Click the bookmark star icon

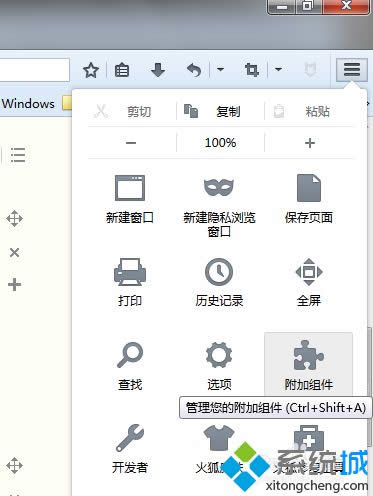point(91,70)
